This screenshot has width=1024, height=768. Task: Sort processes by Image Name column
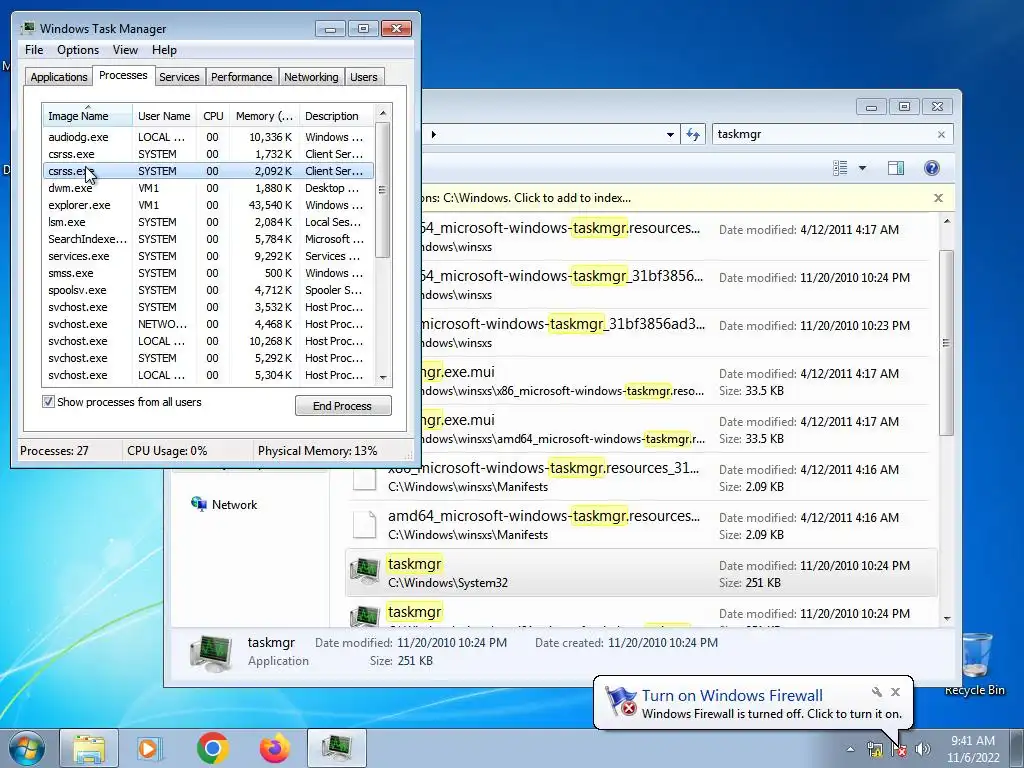pos(88,116)
